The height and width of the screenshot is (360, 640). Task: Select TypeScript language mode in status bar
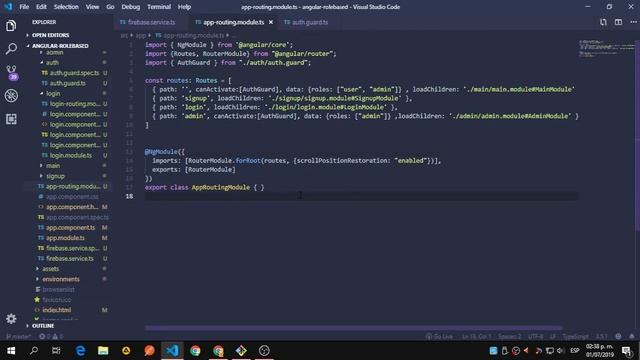pyautogui.click(x=575, y=336)
